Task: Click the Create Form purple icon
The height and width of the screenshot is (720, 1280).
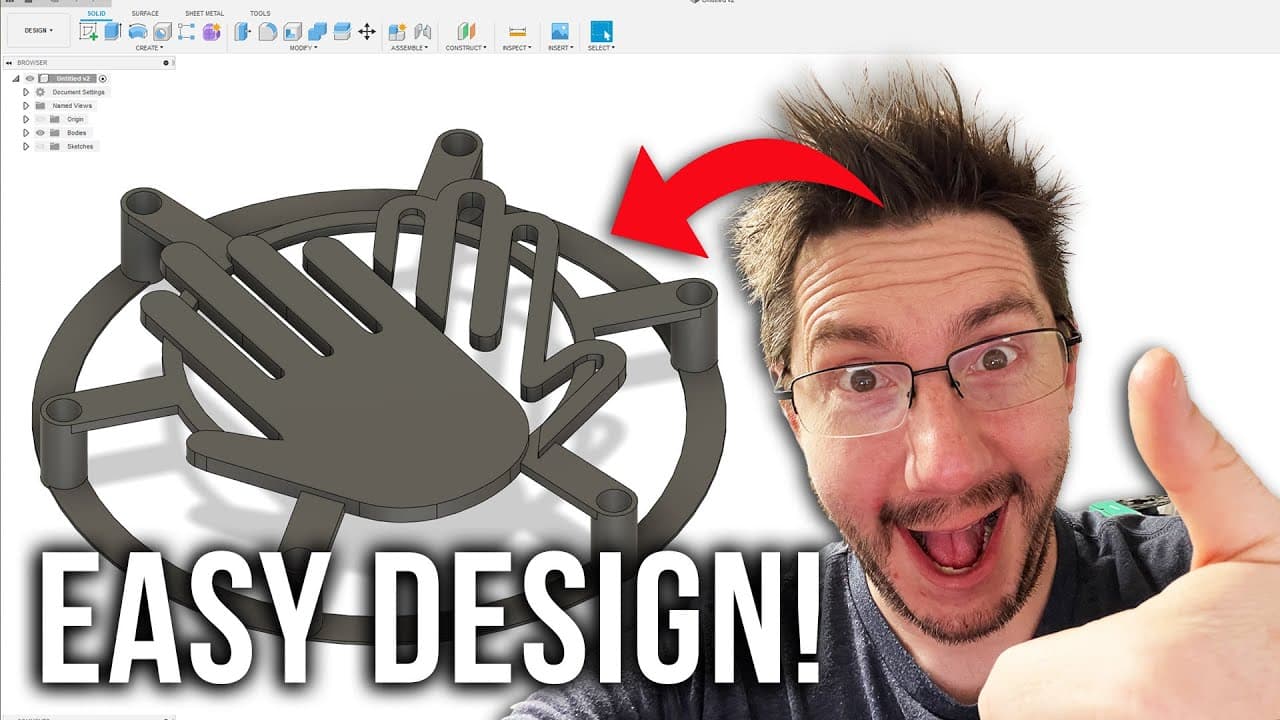Action: 210,32
